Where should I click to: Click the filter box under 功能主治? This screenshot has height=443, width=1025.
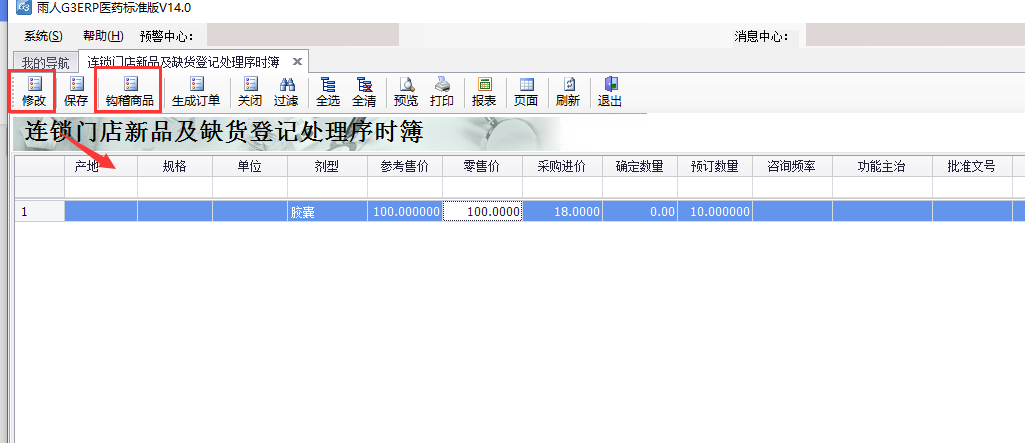[882, 188]
